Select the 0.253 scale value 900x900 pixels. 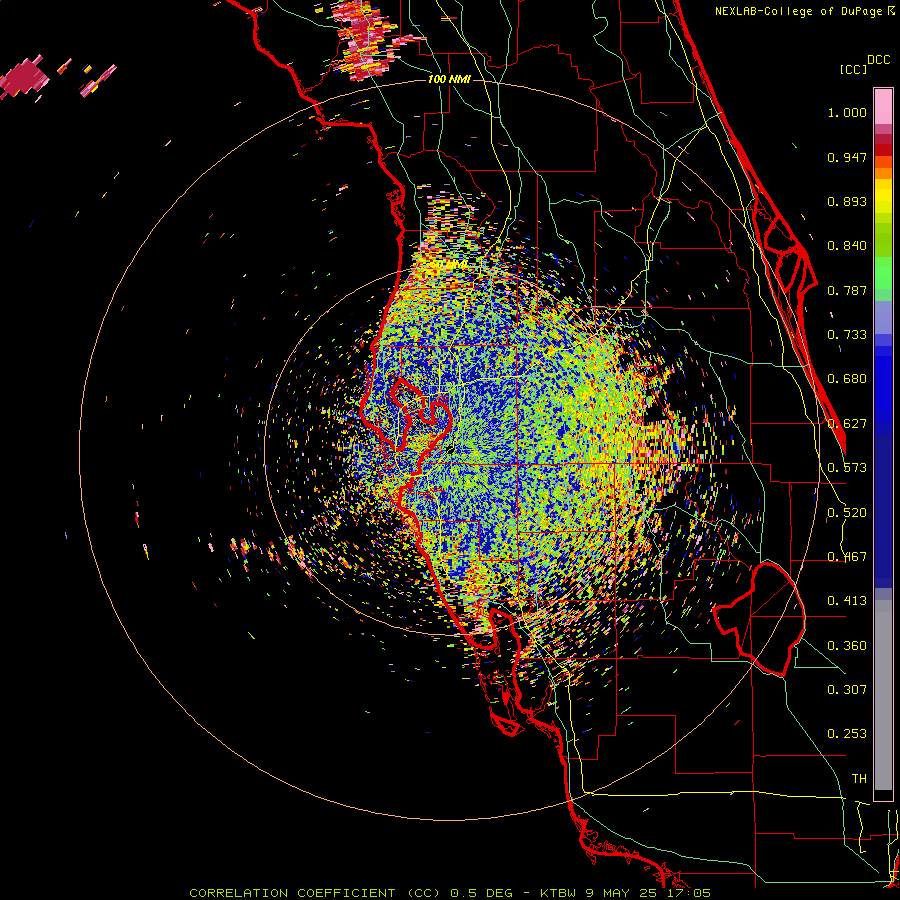tap(847, 734)
